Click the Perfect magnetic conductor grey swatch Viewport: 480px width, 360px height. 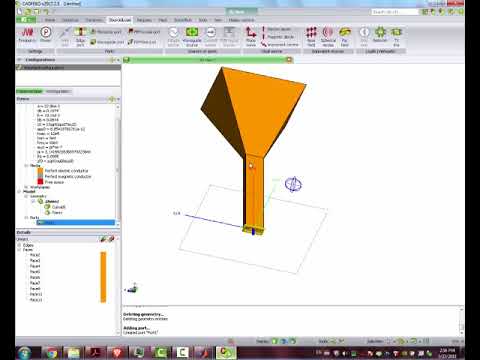coord(40,176)
